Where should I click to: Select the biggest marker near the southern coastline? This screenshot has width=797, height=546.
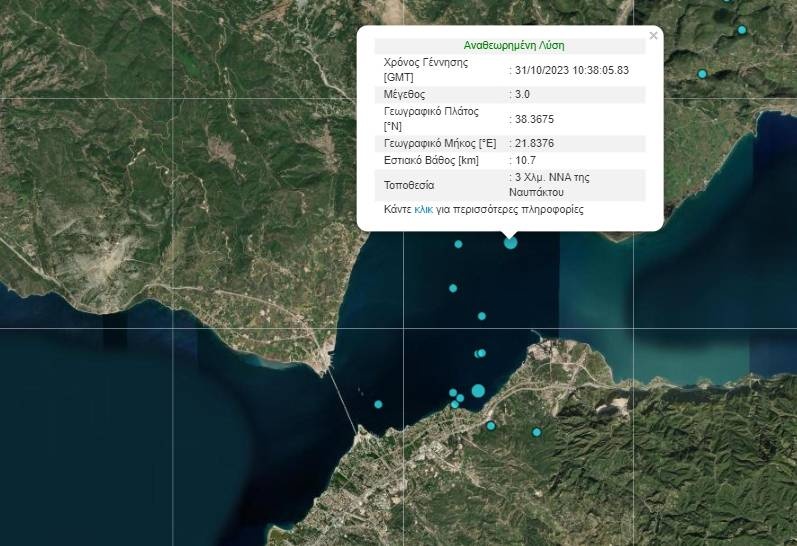click(x=478, y=390)
